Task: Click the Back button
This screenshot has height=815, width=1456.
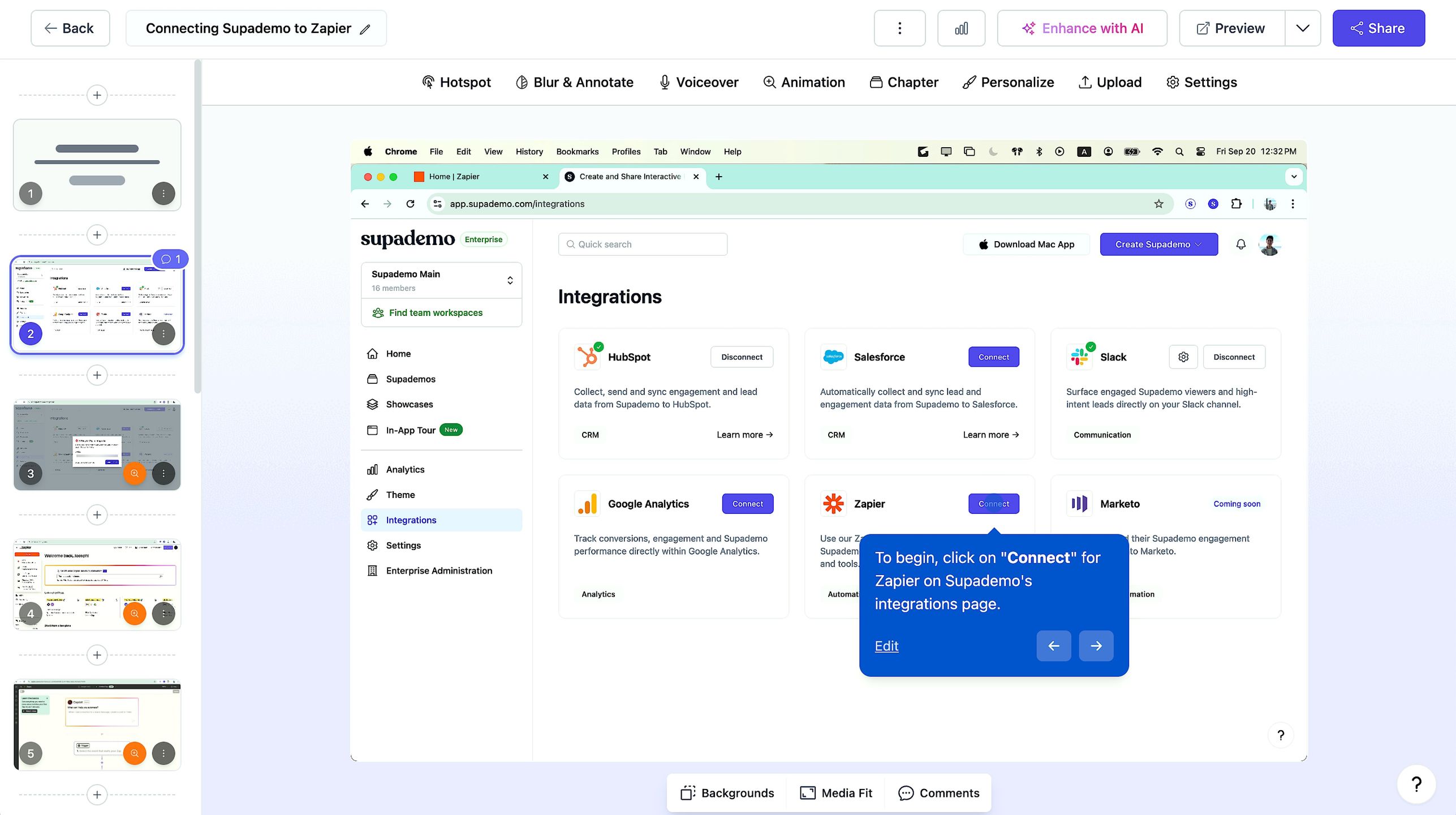Action: (x=70, y=28)
